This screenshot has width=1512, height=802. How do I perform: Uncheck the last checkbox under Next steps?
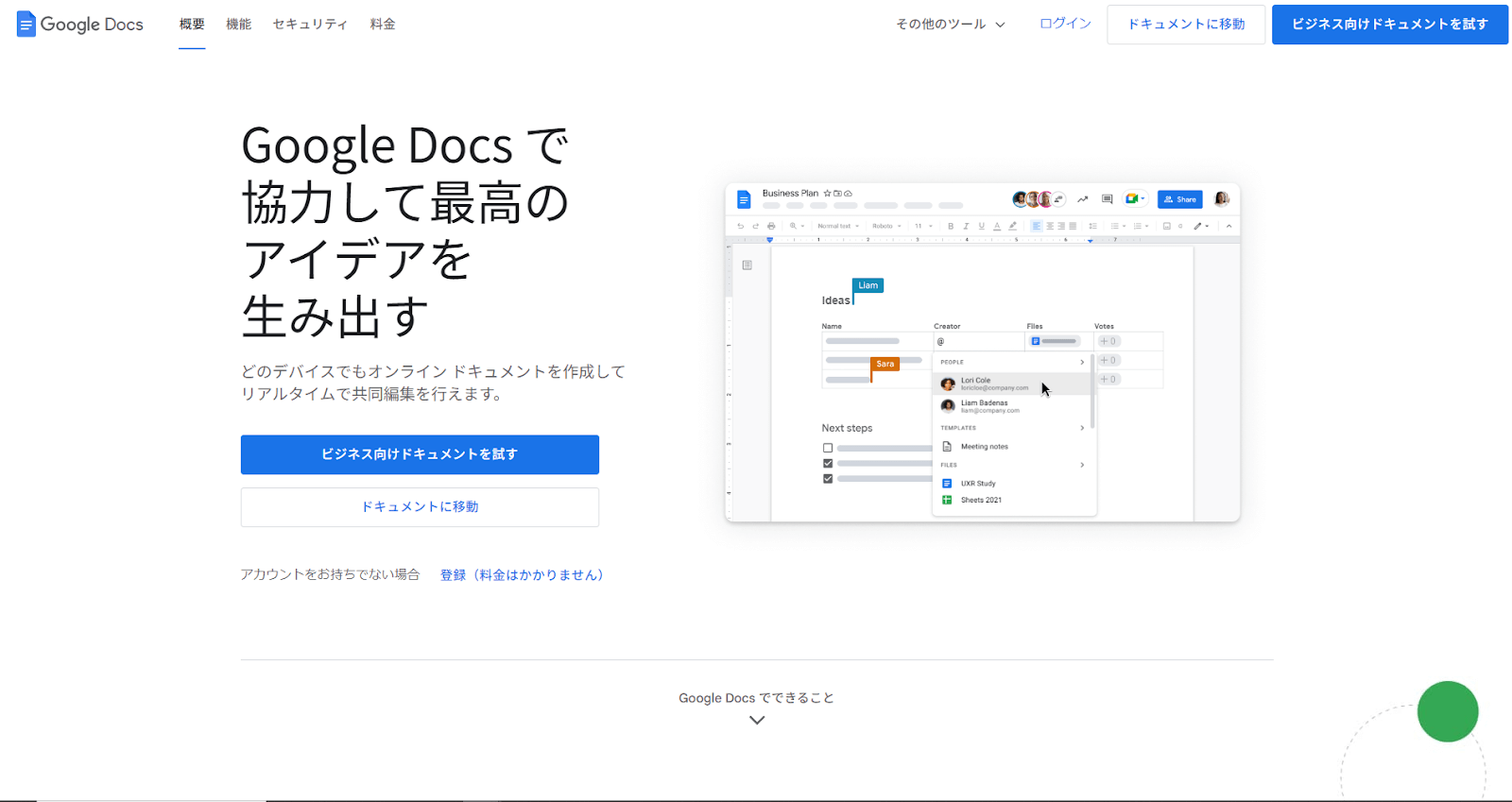pos(828,478)
